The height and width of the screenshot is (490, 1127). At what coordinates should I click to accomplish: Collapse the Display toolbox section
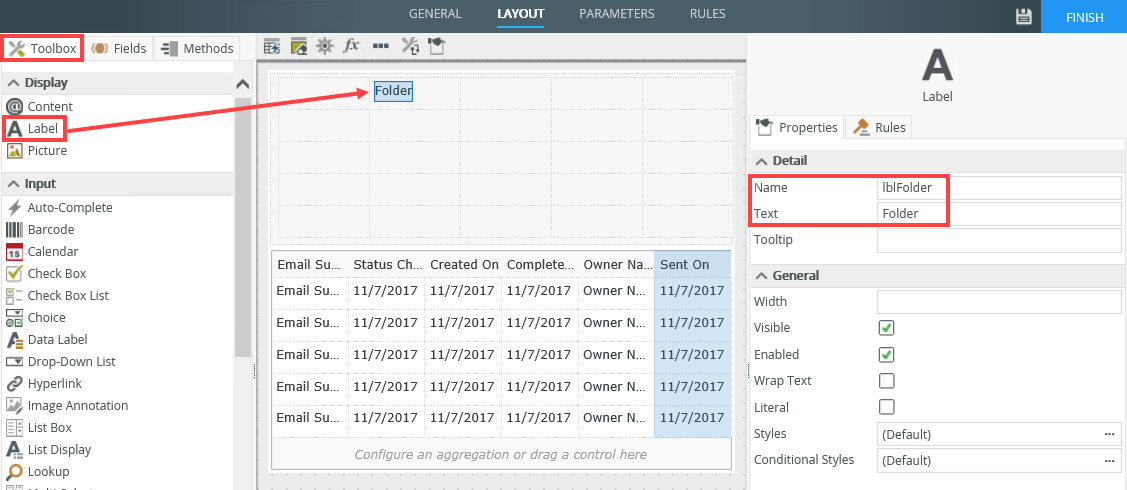click(x=14, y=83)
